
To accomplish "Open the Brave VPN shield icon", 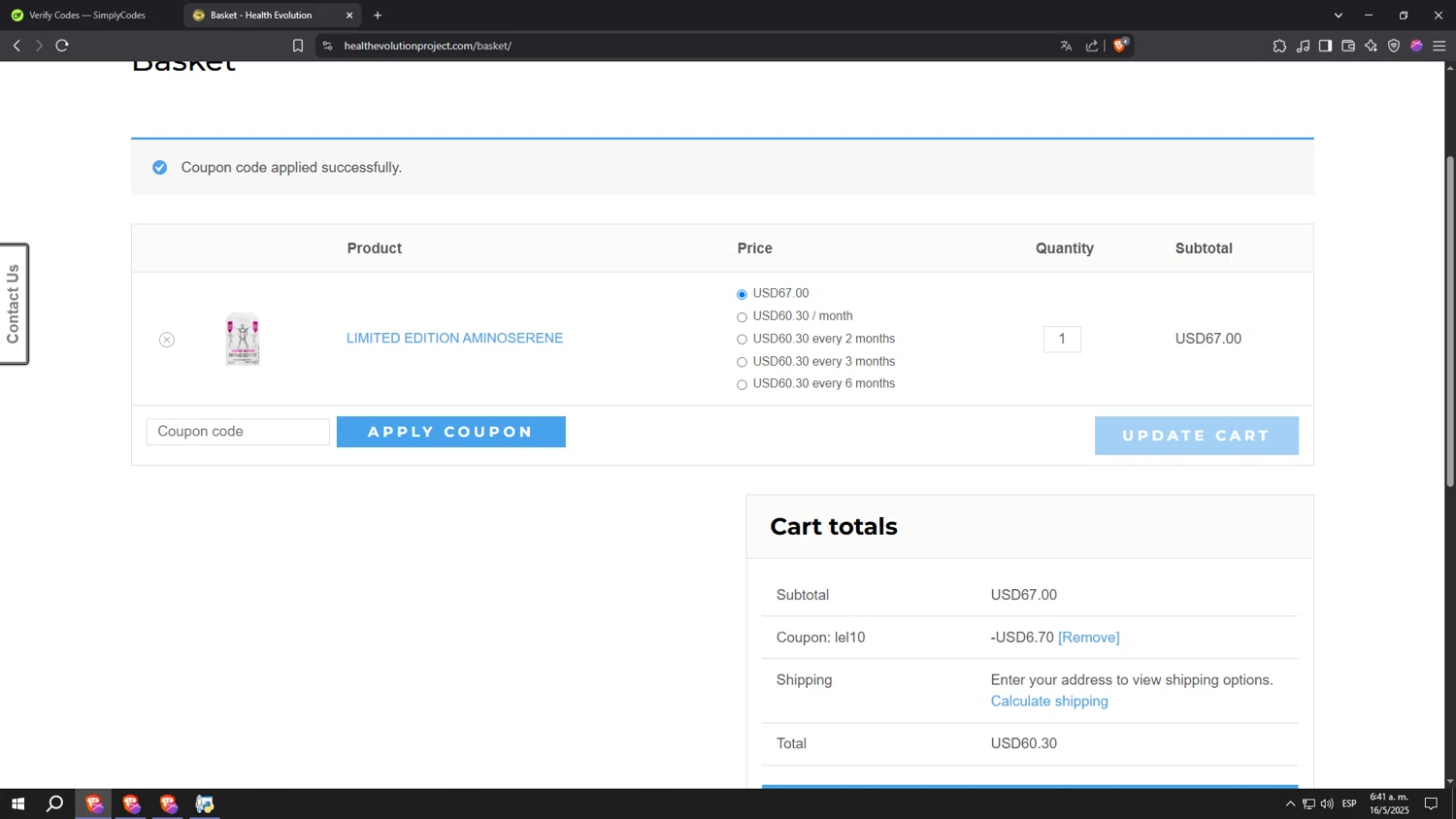I will [x=1394, y=46].
